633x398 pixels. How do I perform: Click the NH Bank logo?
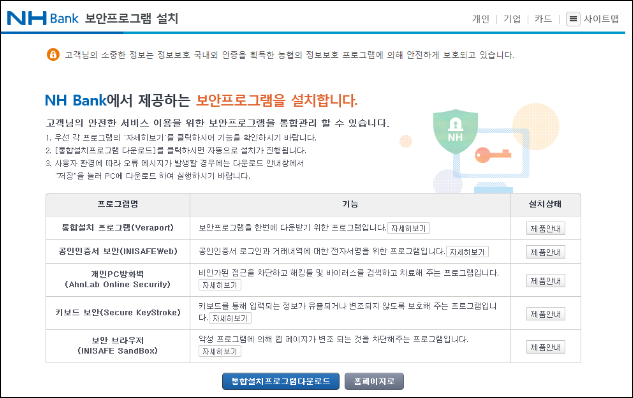[43, 18]
